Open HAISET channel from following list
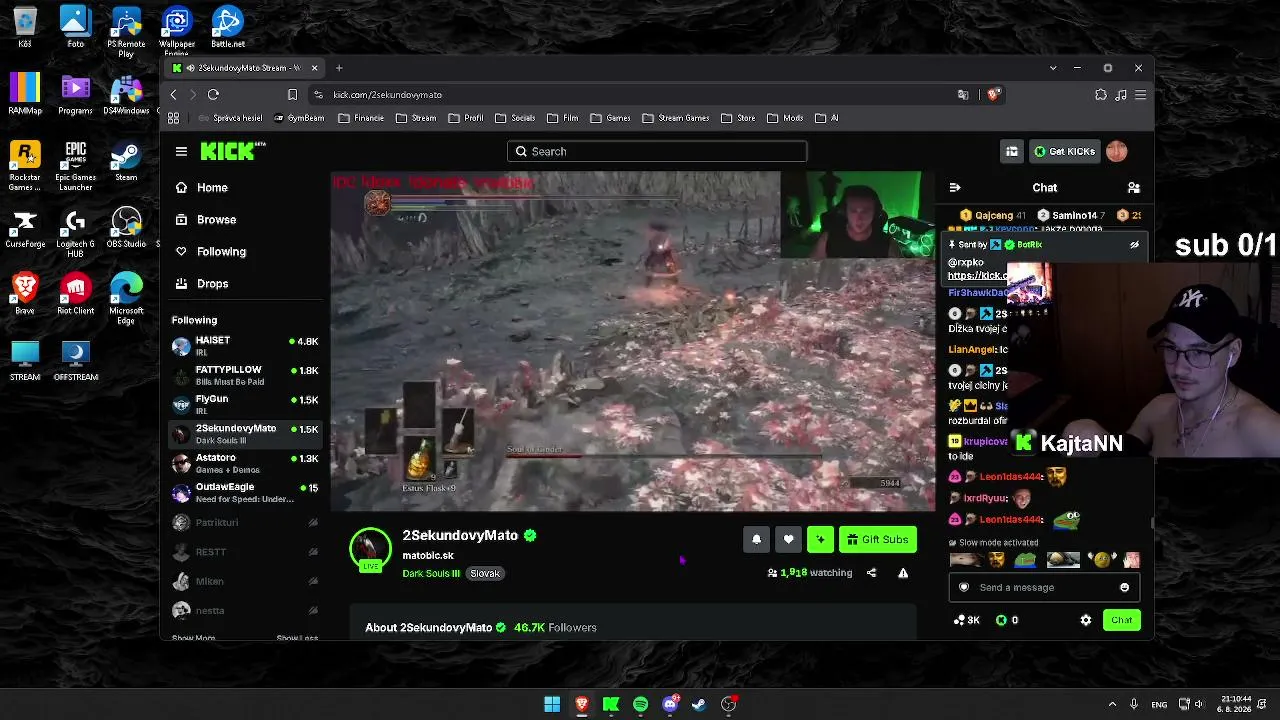 pos(245,346)
